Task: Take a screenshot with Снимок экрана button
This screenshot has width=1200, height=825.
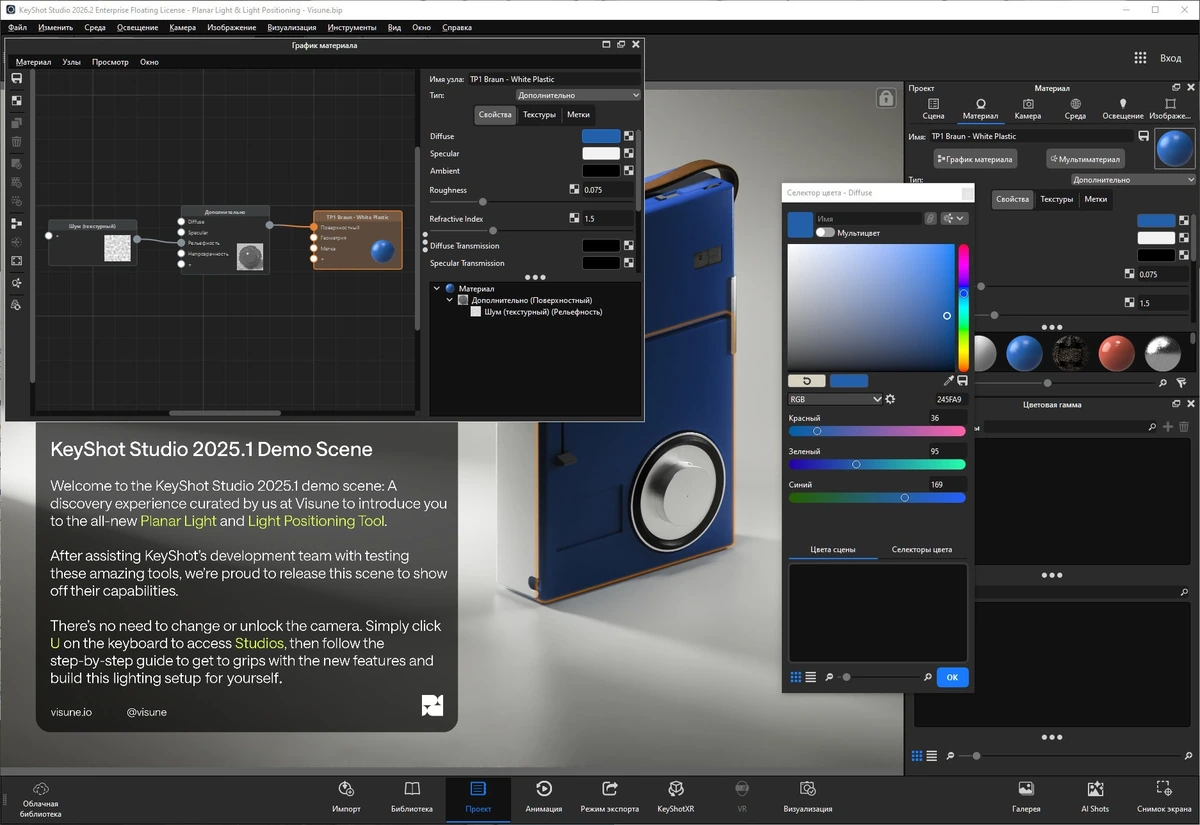Action: [x=1164, y=797]
